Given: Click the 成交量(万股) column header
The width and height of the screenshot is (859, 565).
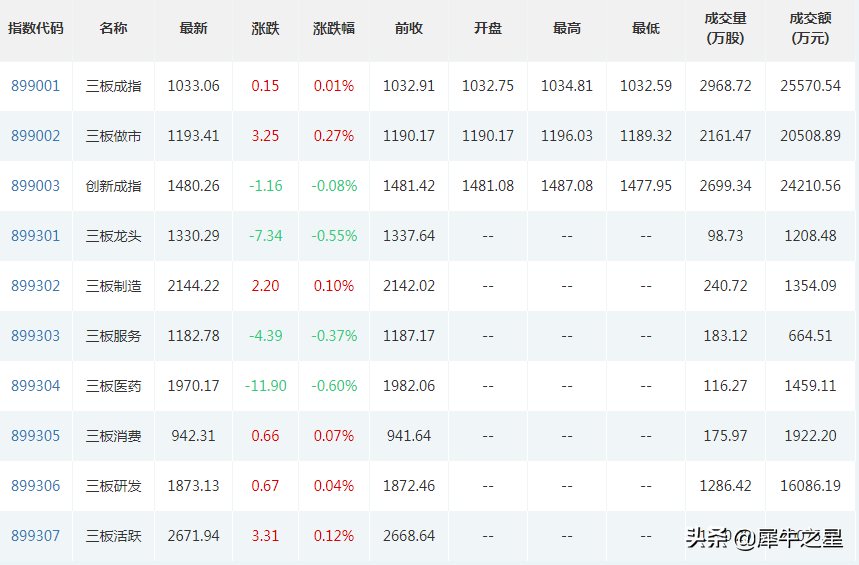Looking at the screenshot, I should click(725, 28).
